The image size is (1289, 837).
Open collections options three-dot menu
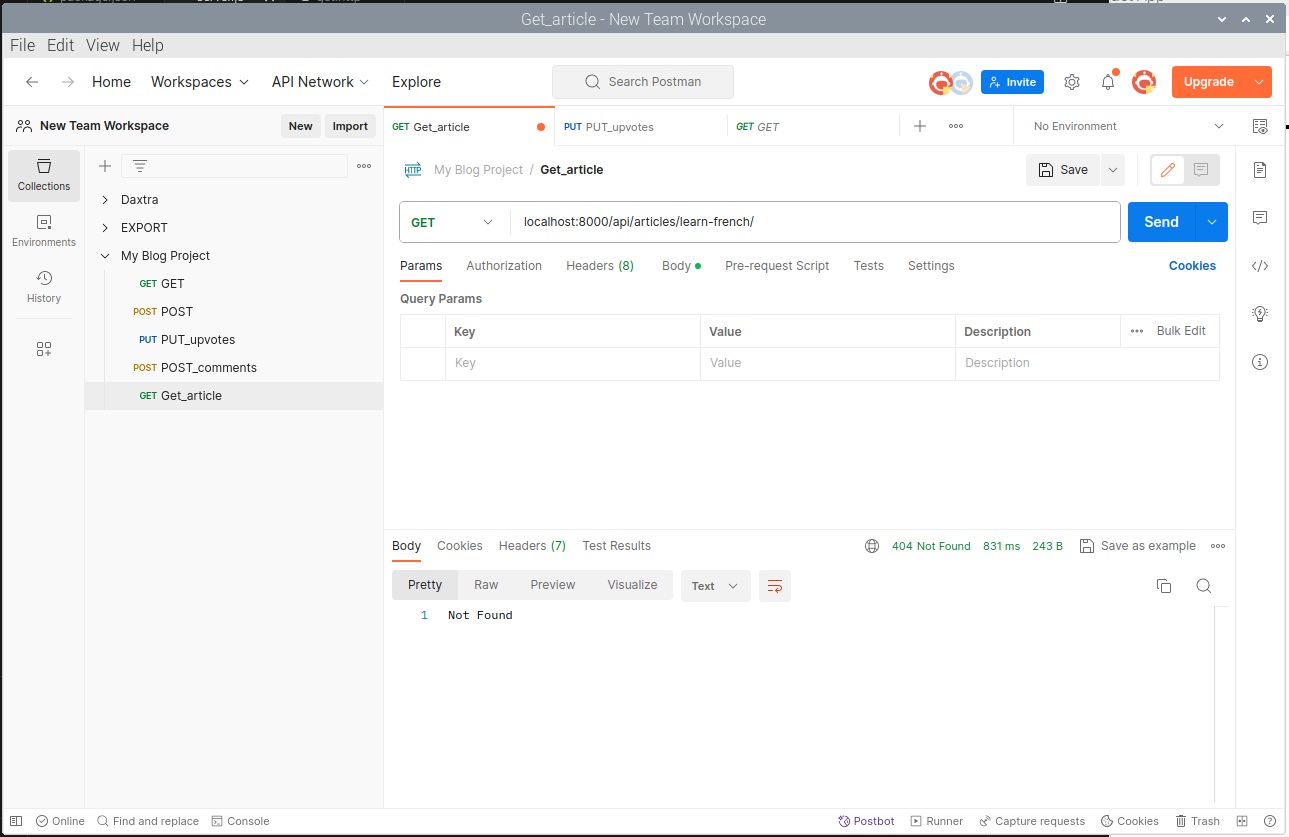(364, 166)
